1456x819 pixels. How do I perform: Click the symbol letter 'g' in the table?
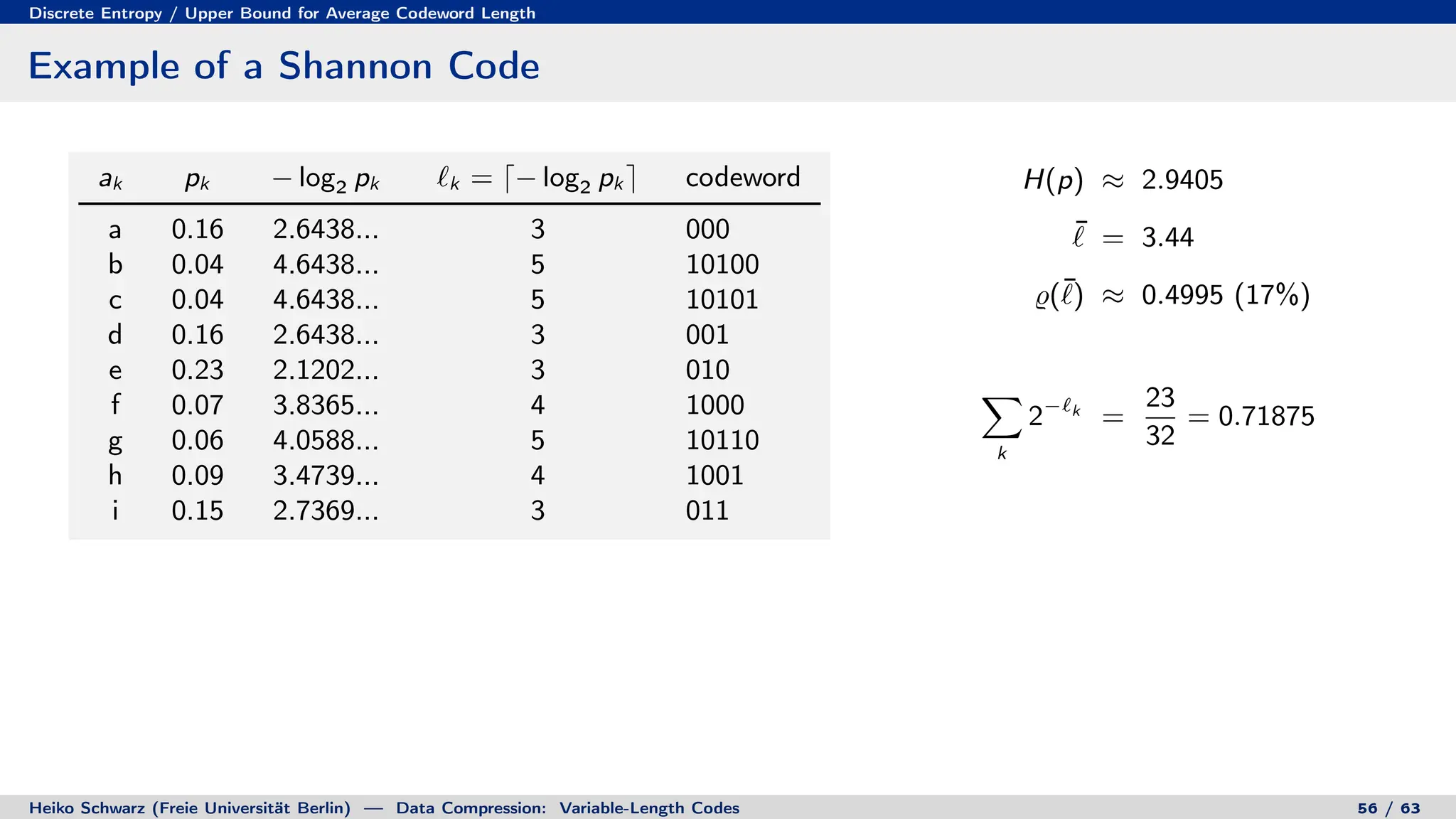(115, 443)
